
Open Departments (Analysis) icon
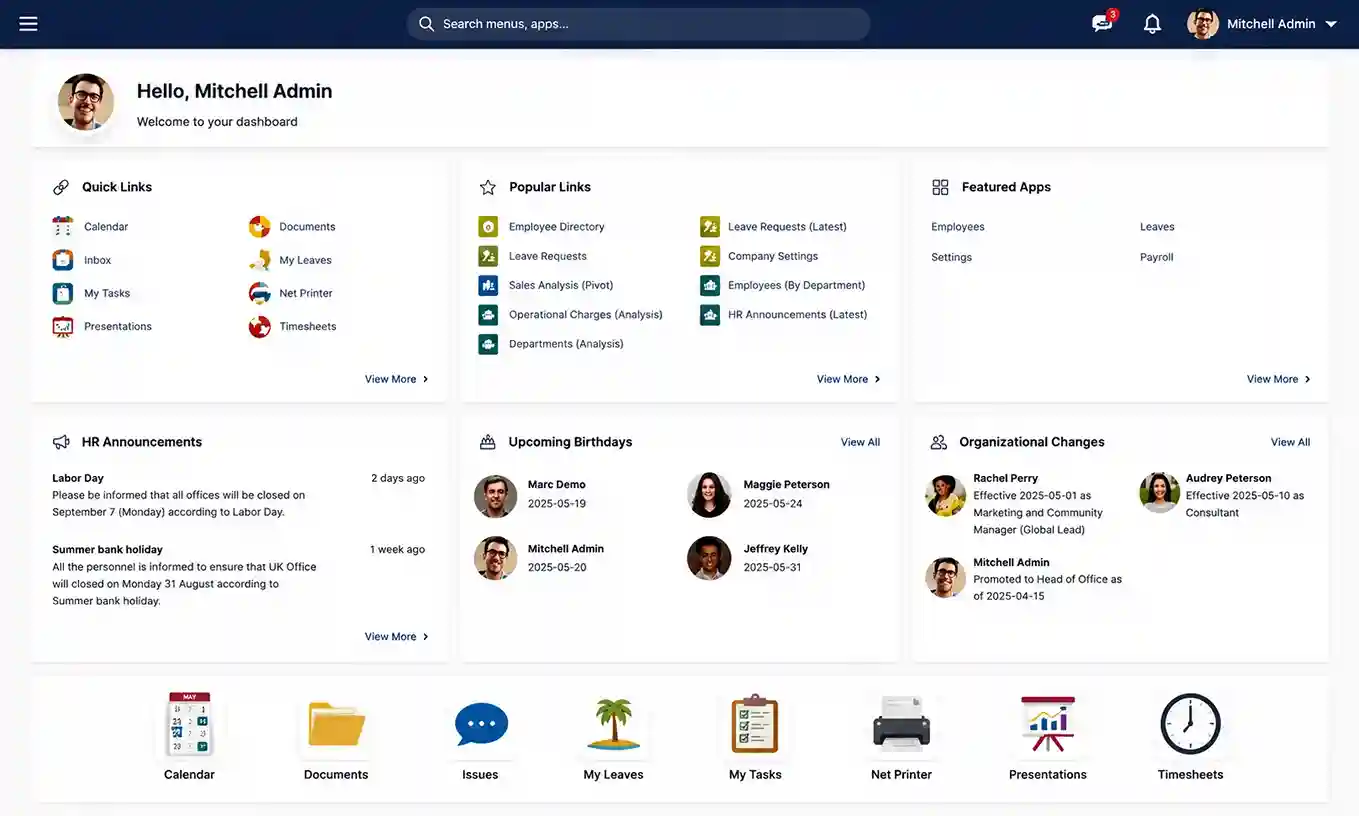click(x=488, y=344)
